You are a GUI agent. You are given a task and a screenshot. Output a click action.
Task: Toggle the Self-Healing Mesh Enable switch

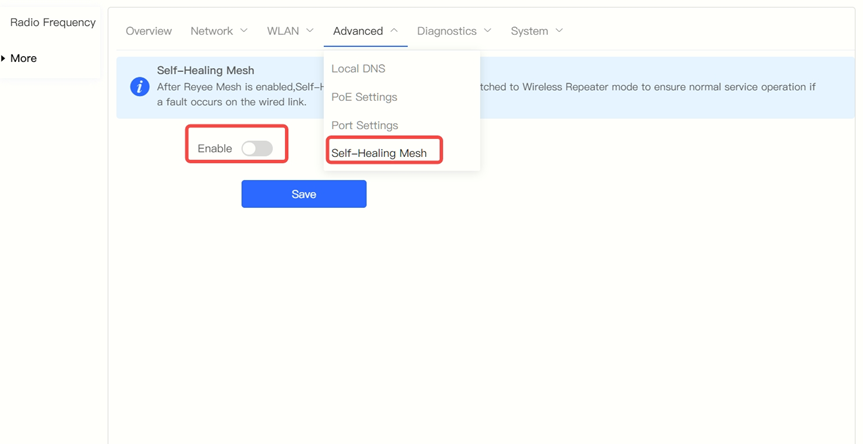[257, 149]
